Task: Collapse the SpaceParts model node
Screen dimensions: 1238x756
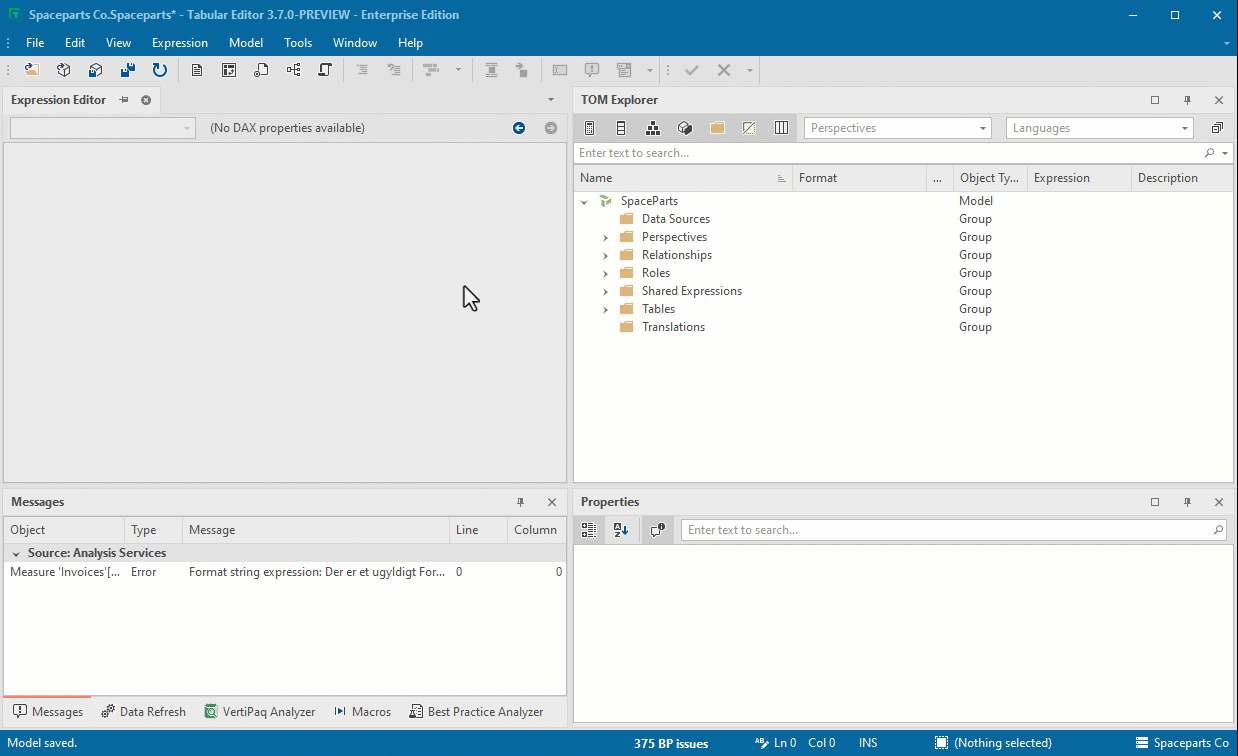Action: tap(585, 200)
